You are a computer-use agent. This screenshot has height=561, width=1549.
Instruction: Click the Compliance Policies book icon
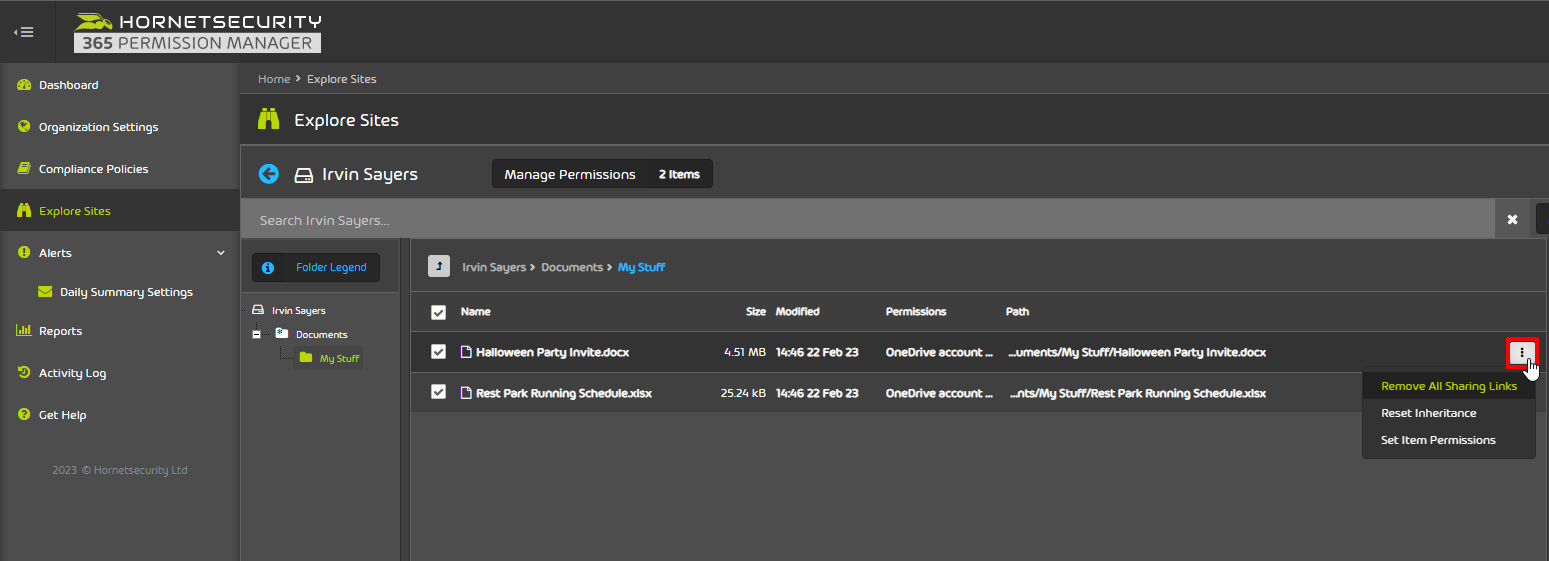pyautogui.click(x=24, y=169)
